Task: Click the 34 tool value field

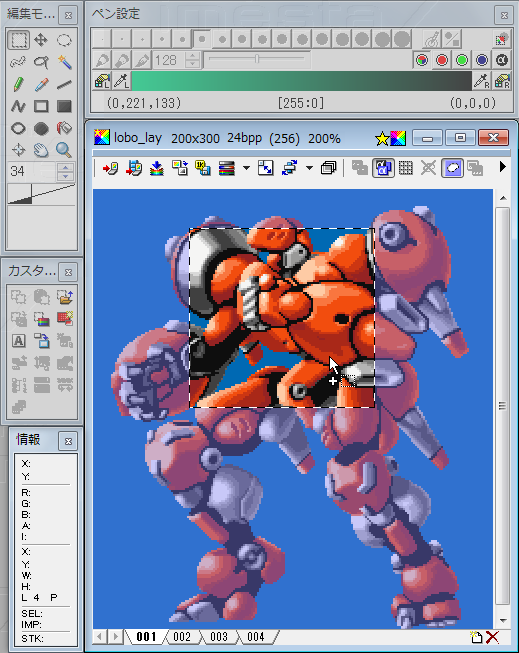Action: [x=32, y=171]
